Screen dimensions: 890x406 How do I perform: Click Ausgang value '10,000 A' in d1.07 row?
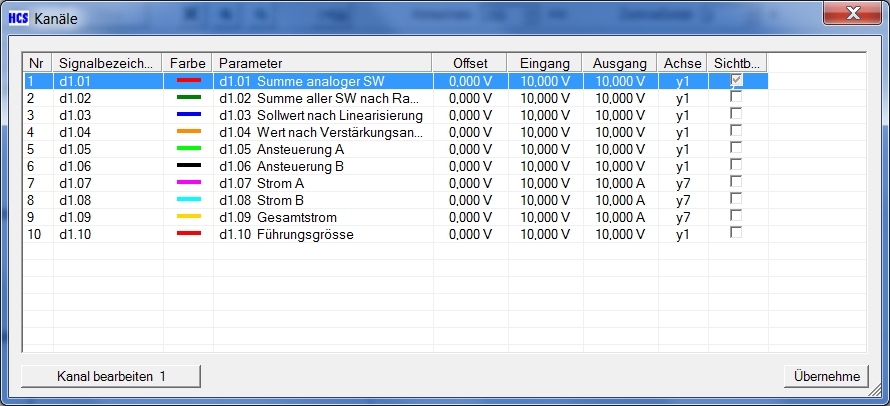[x=620, y=183]
